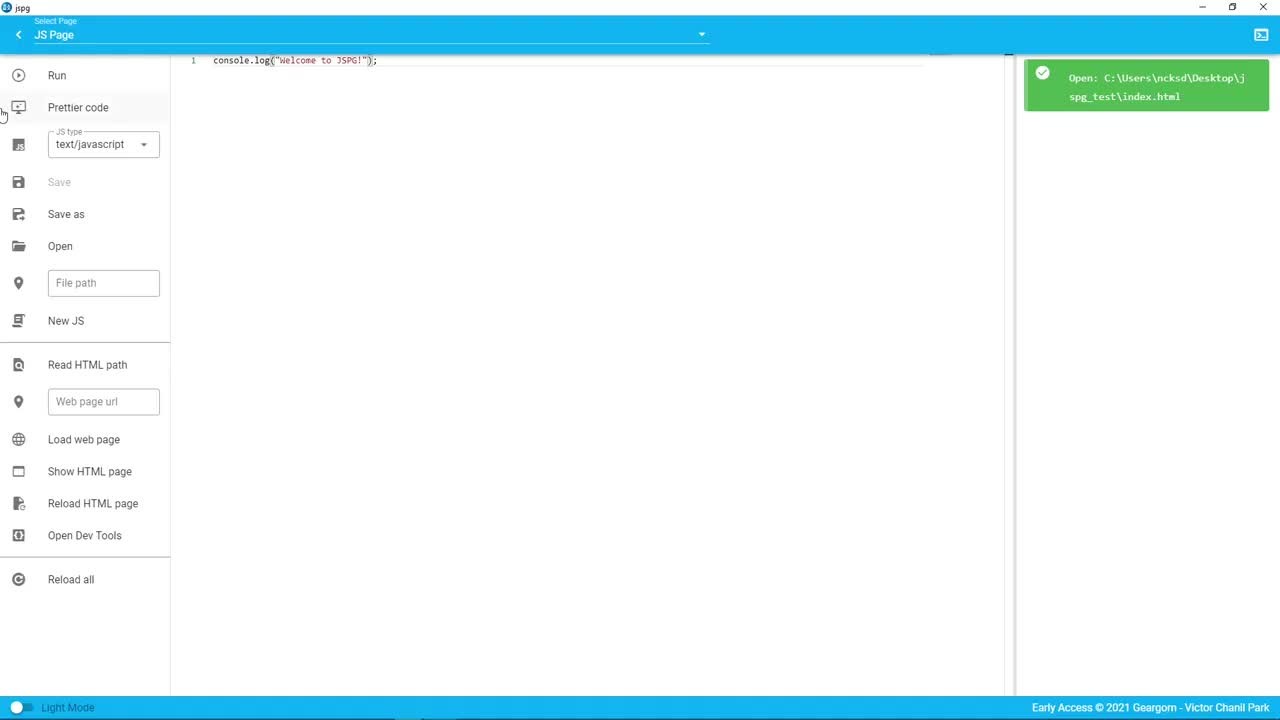
Task: Click the Prettier code icon
Action: pos(18,108)
